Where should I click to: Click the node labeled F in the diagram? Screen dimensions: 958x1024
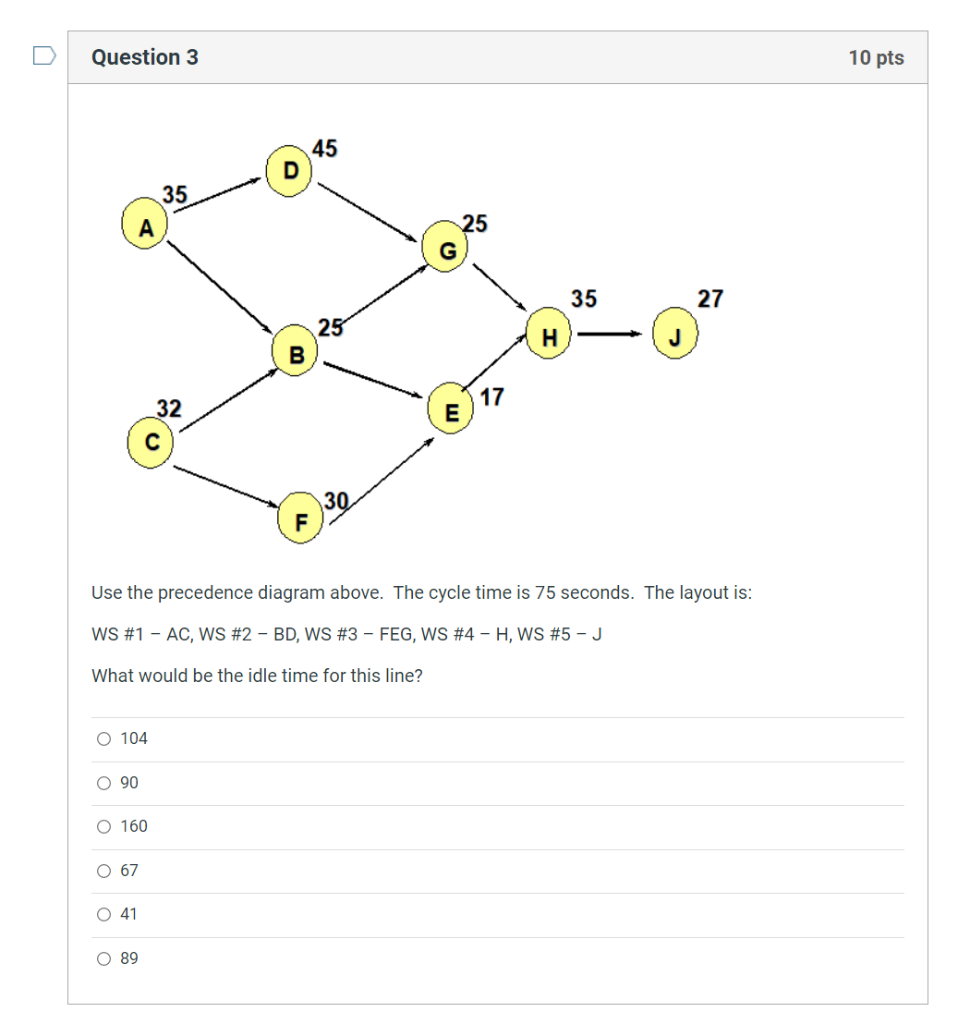[300, 521]
